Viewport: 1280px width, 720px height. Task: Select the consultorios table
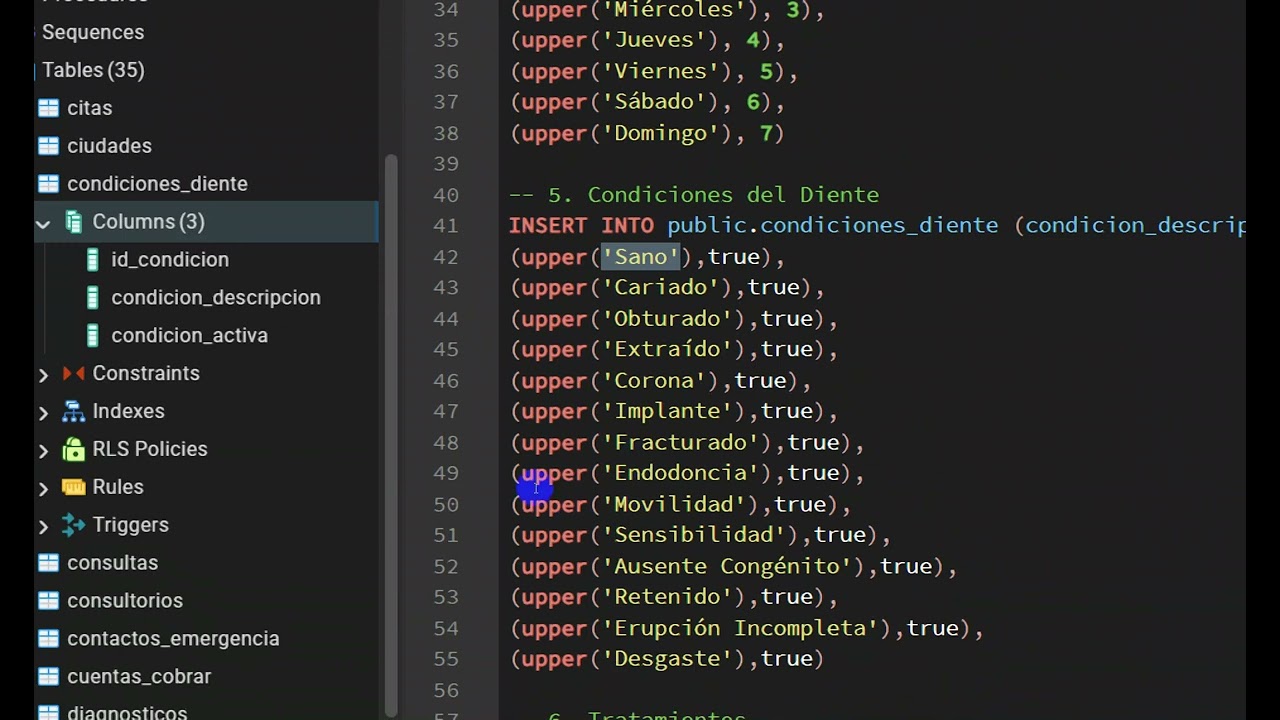[125, 601]
